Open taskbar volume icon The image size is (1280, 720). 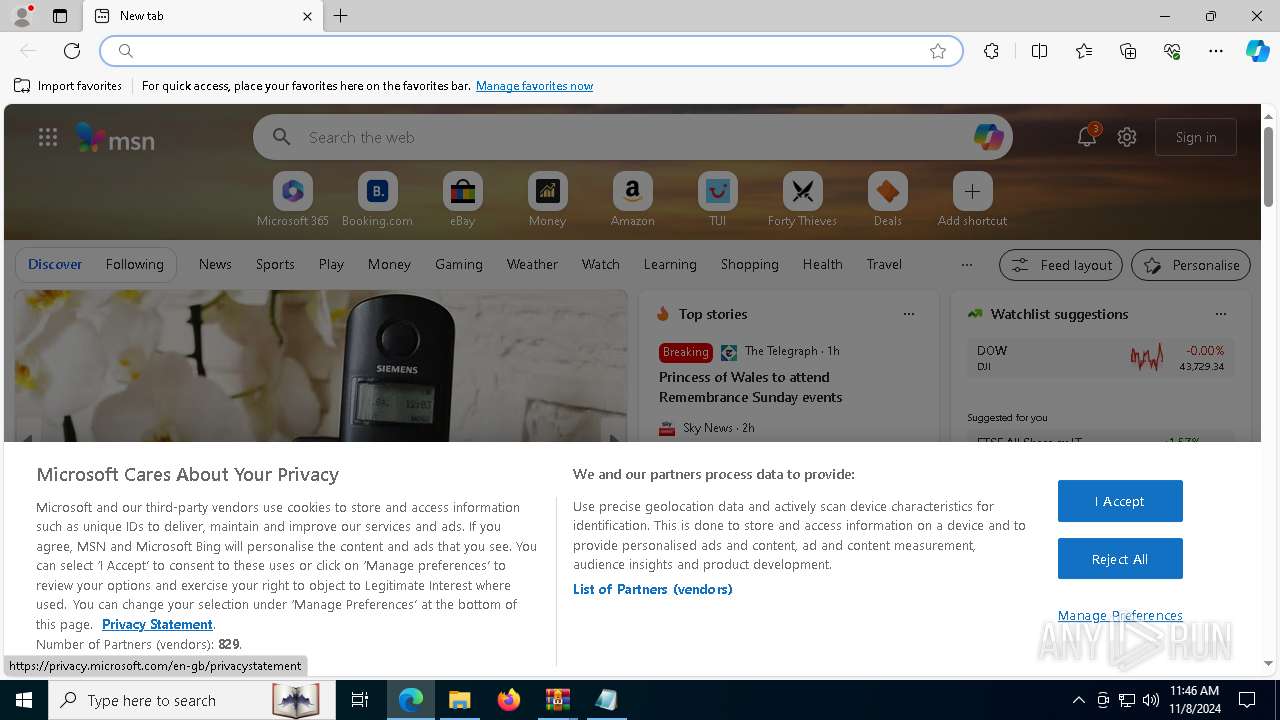[x=1151, y=700]
